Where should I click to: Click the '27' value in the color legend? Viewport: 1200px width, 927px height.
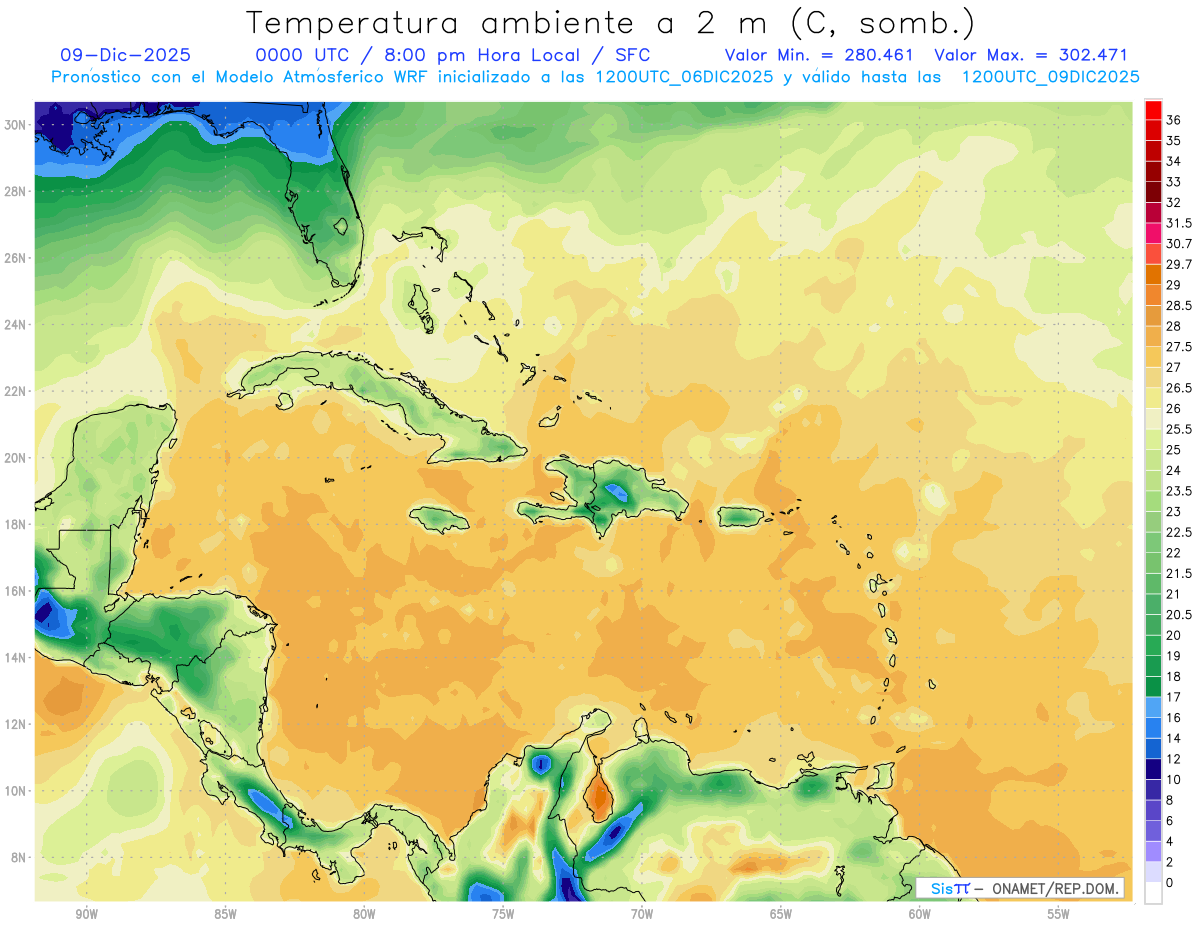click(1174, 367)
